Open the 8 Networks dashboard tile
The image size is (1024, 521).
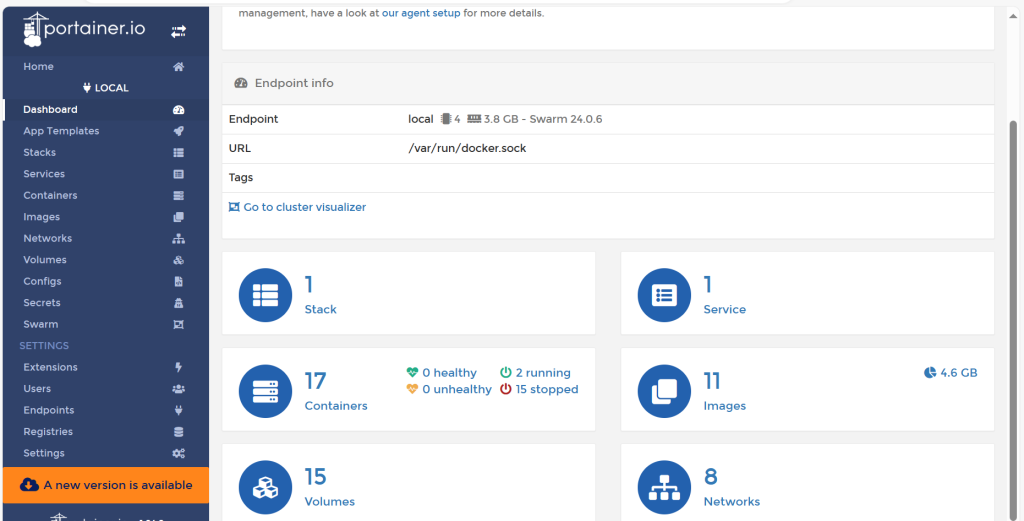(807, 485)
